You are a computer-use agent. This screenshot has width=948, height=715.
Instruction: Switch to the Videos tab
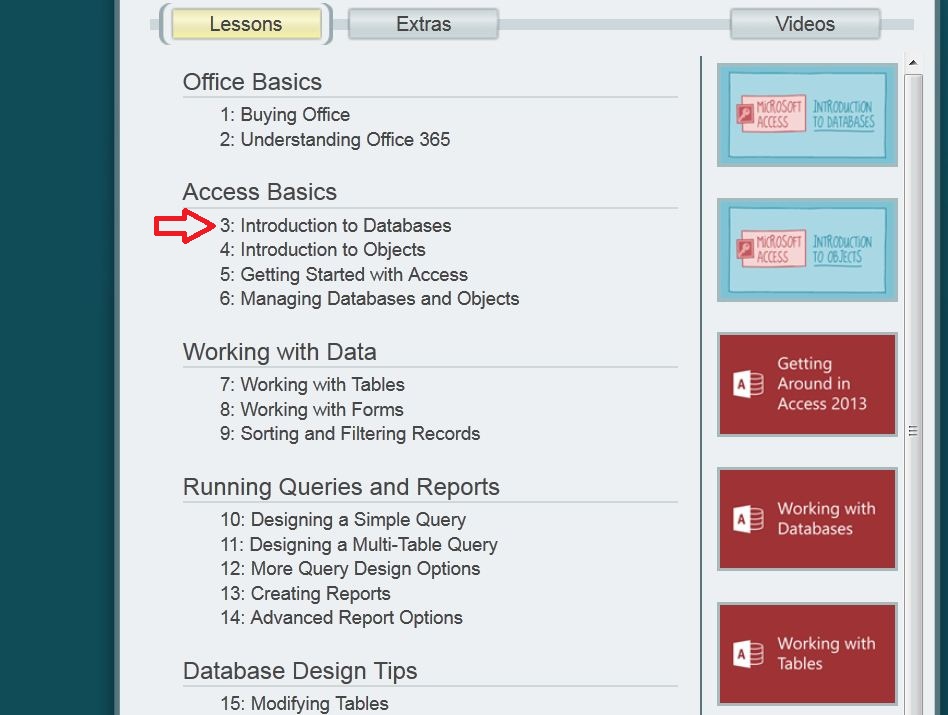pyautogui.click(x=805, y=23)
